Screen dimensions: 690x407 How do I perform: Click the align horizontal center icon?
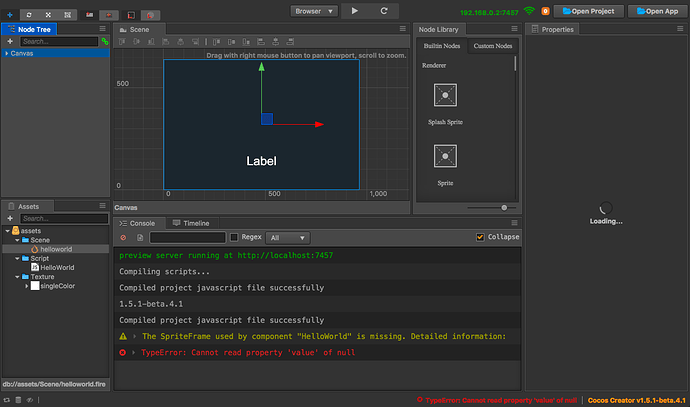(x=180, y=42)
